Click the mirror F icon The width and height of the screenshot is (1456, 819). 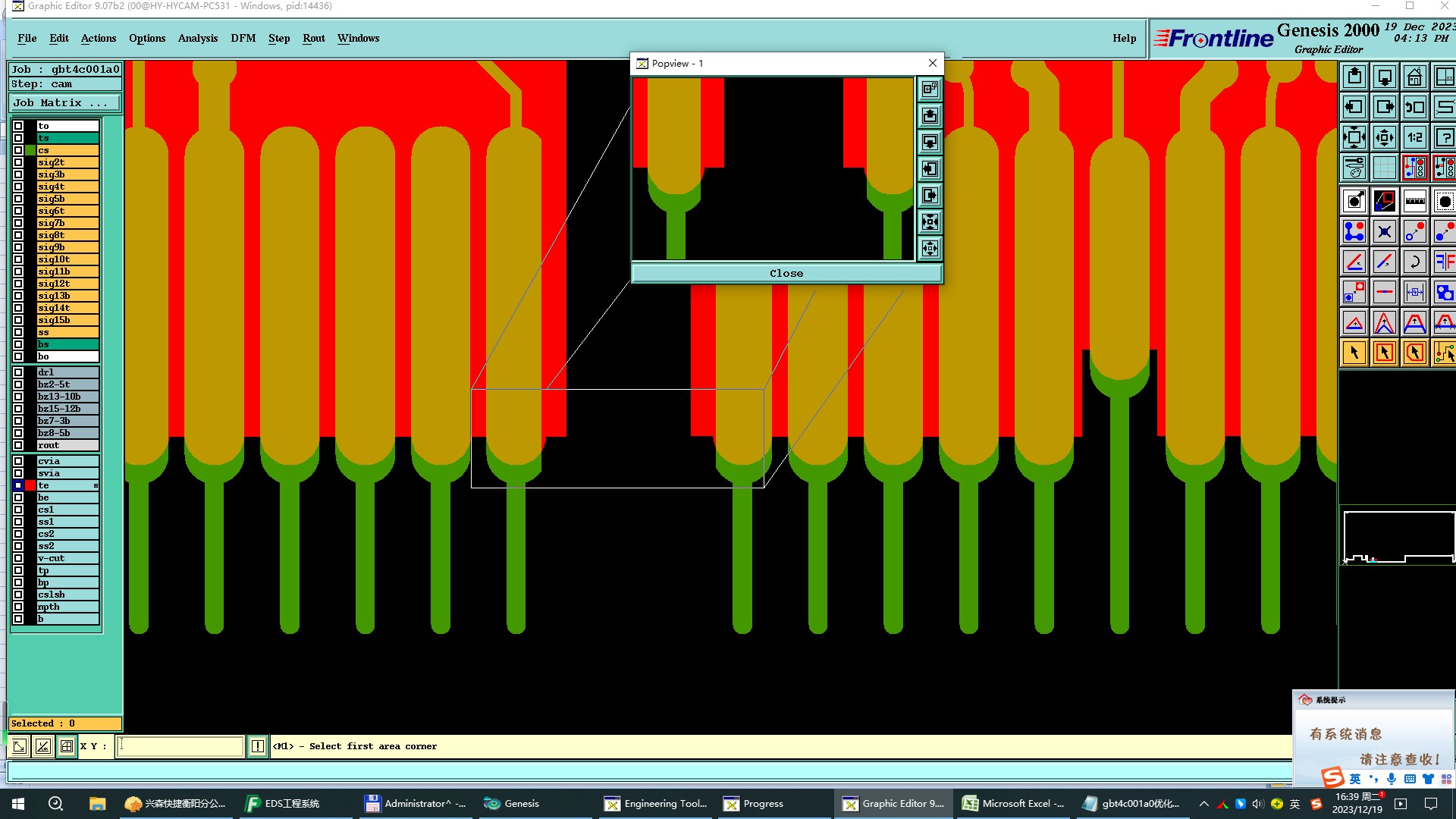point(1444,262)
